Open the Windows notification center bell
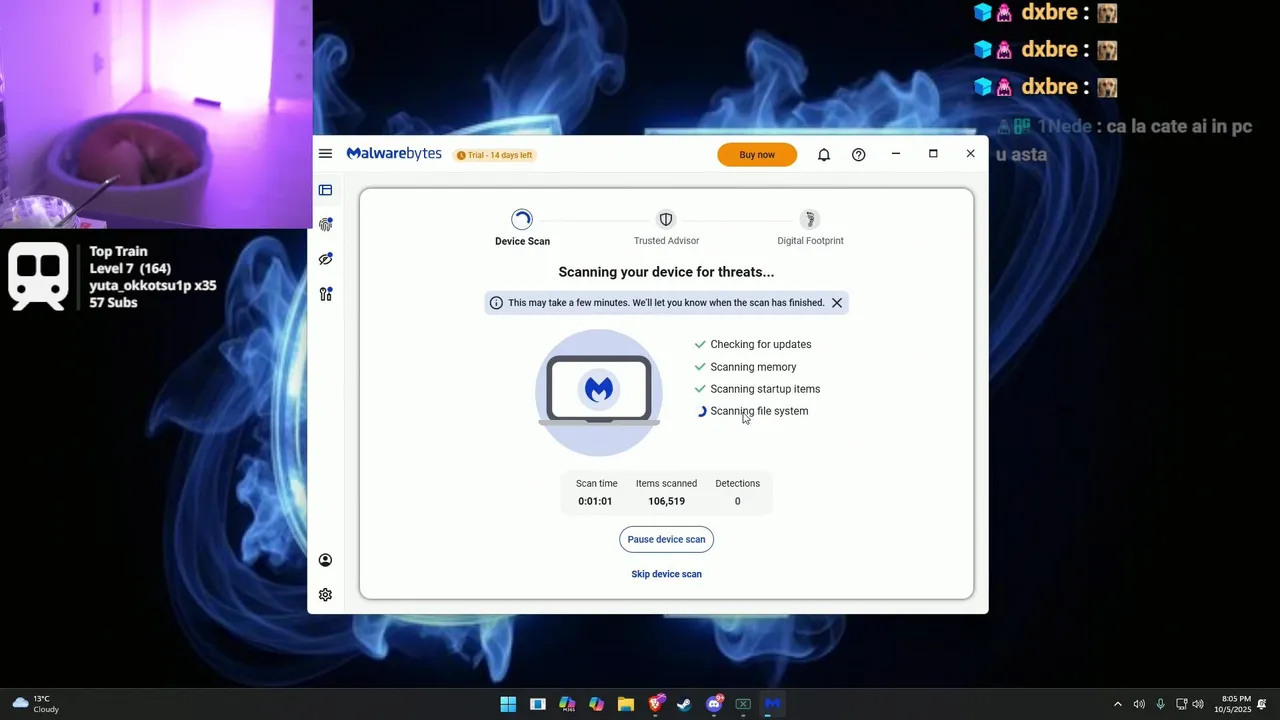Image resolution: width=1280 pixels, height=720 pixels. click(x=1262, y=704)
